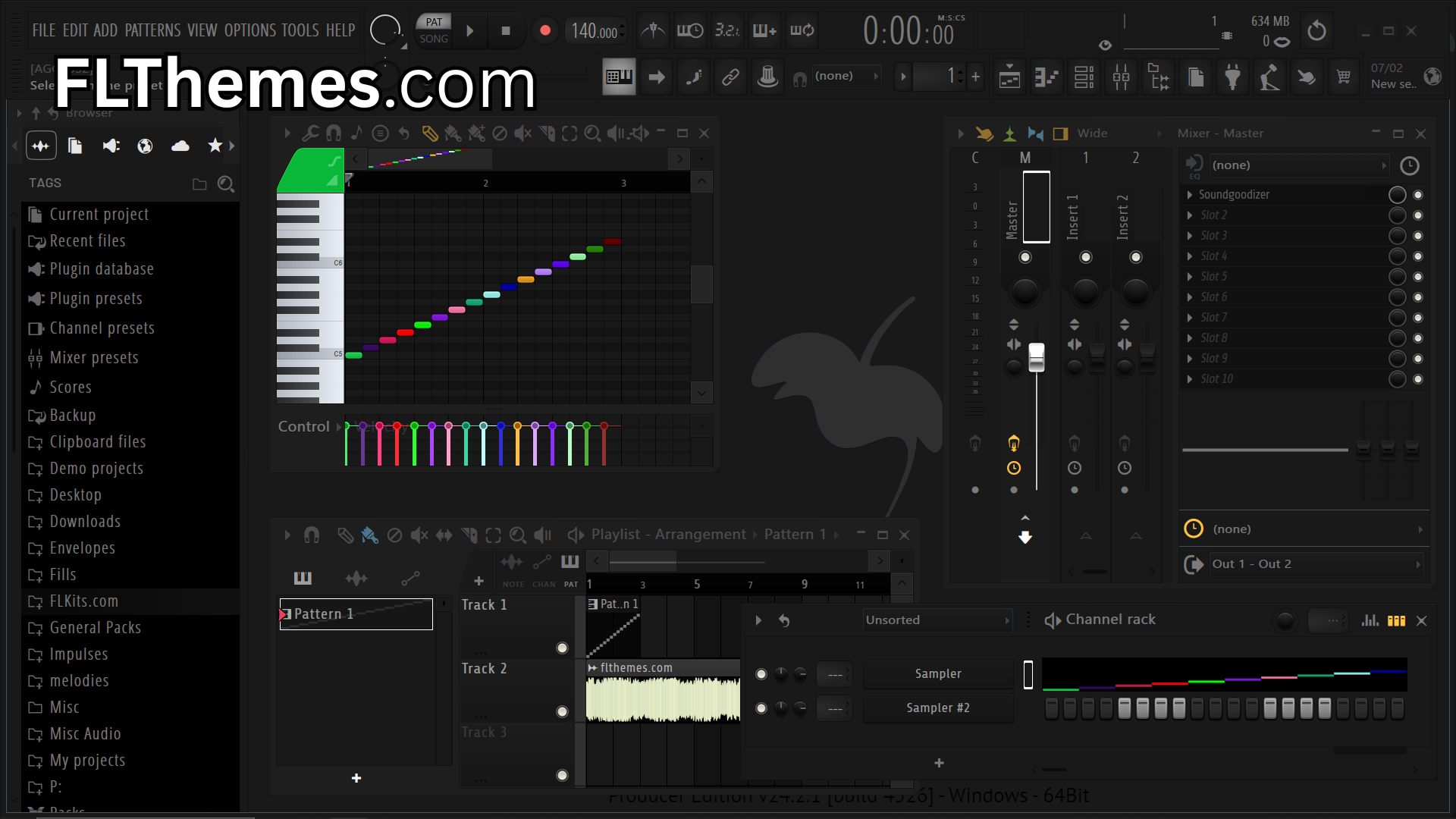The width and height of the screenshot is (1456, 819).
Task: Expand the Soundgoodizer slot arrow
Action: 1190,195
